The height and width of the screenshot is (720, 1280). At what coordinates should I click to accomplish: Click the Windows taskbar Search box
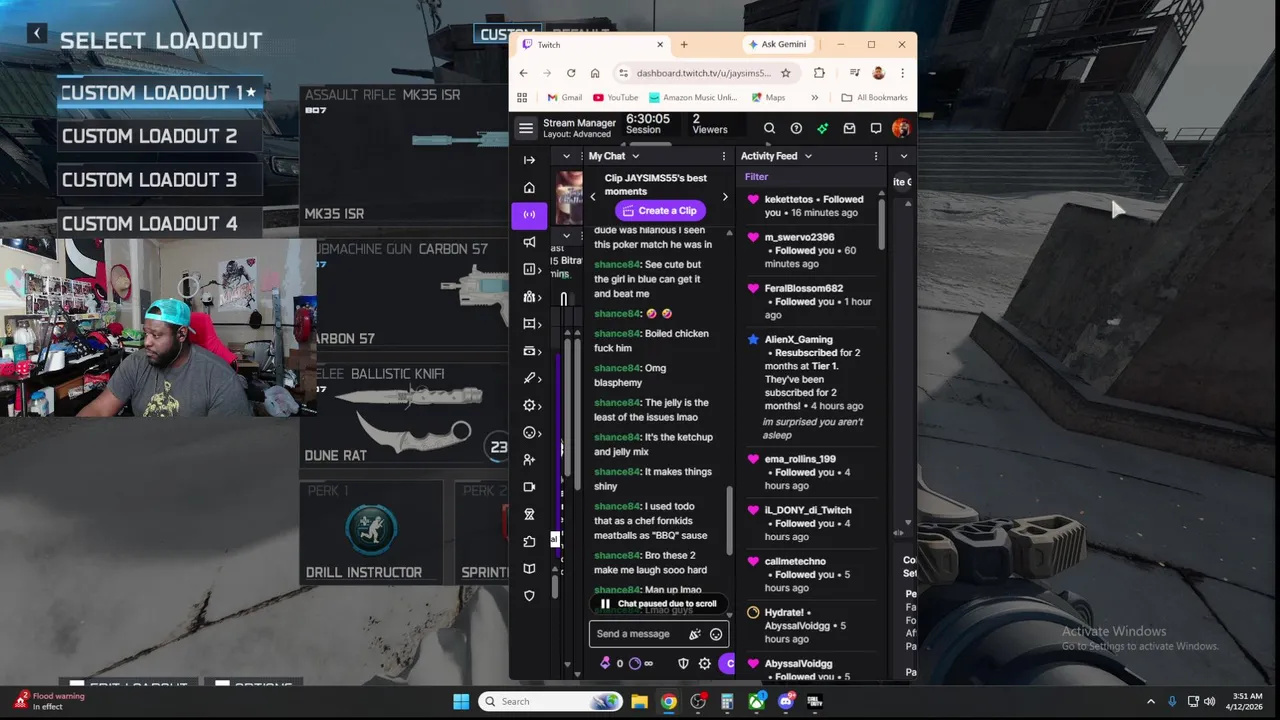coord(549,701)
